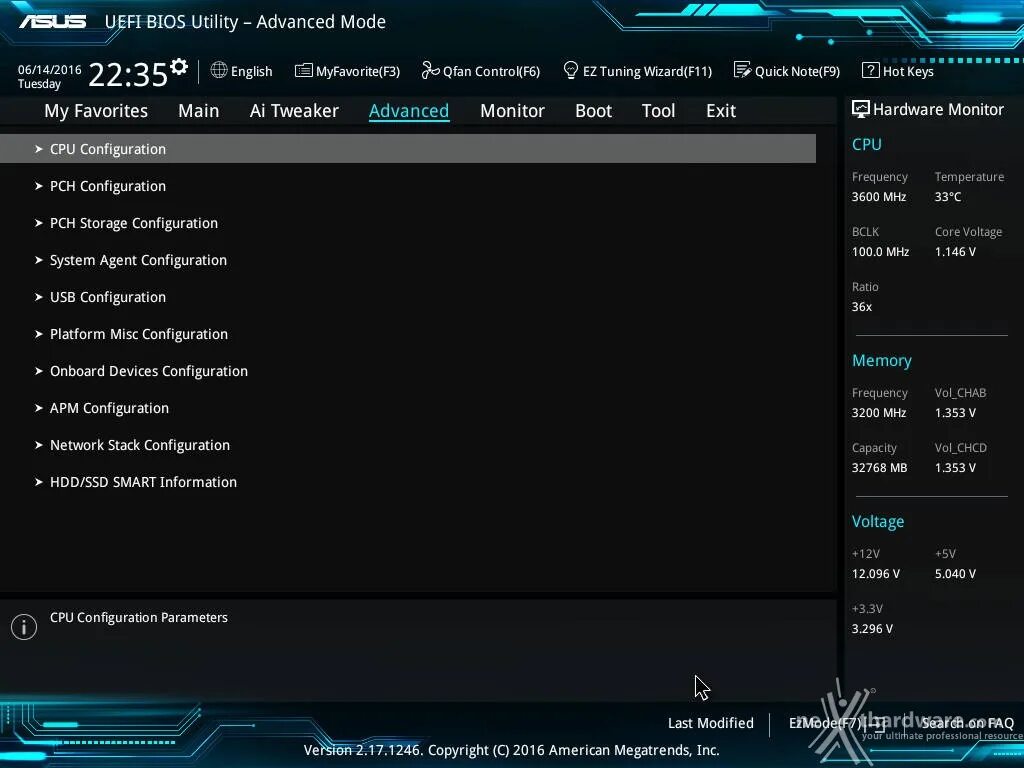This screenshot has width=1024, height=768.
Task: Select the Advanced tab
Action: tap(409, 111)
